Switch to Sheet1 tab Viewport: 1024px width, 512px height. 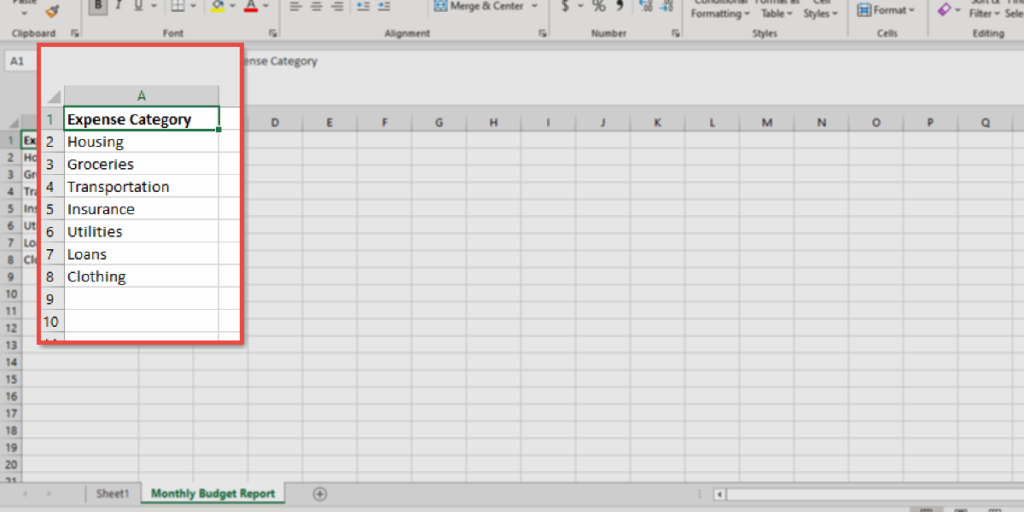(112, 493)
